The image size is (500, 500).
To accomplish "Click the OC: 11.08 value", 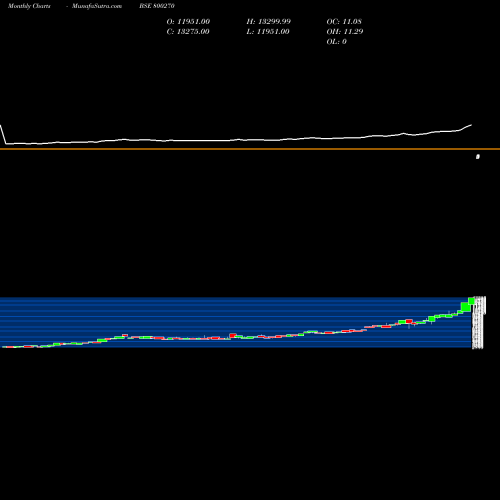I will point(344,22).
